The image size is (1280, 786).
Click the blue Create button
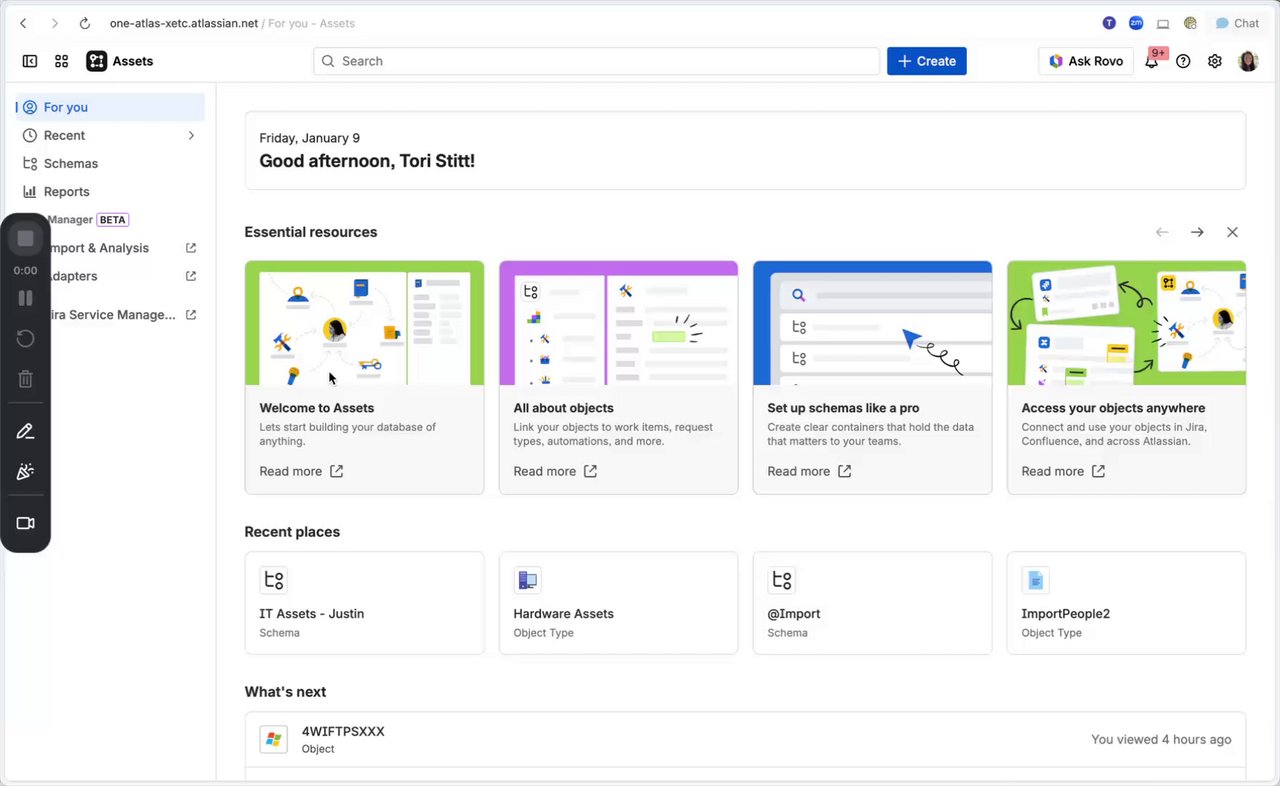tap(926, 61)
